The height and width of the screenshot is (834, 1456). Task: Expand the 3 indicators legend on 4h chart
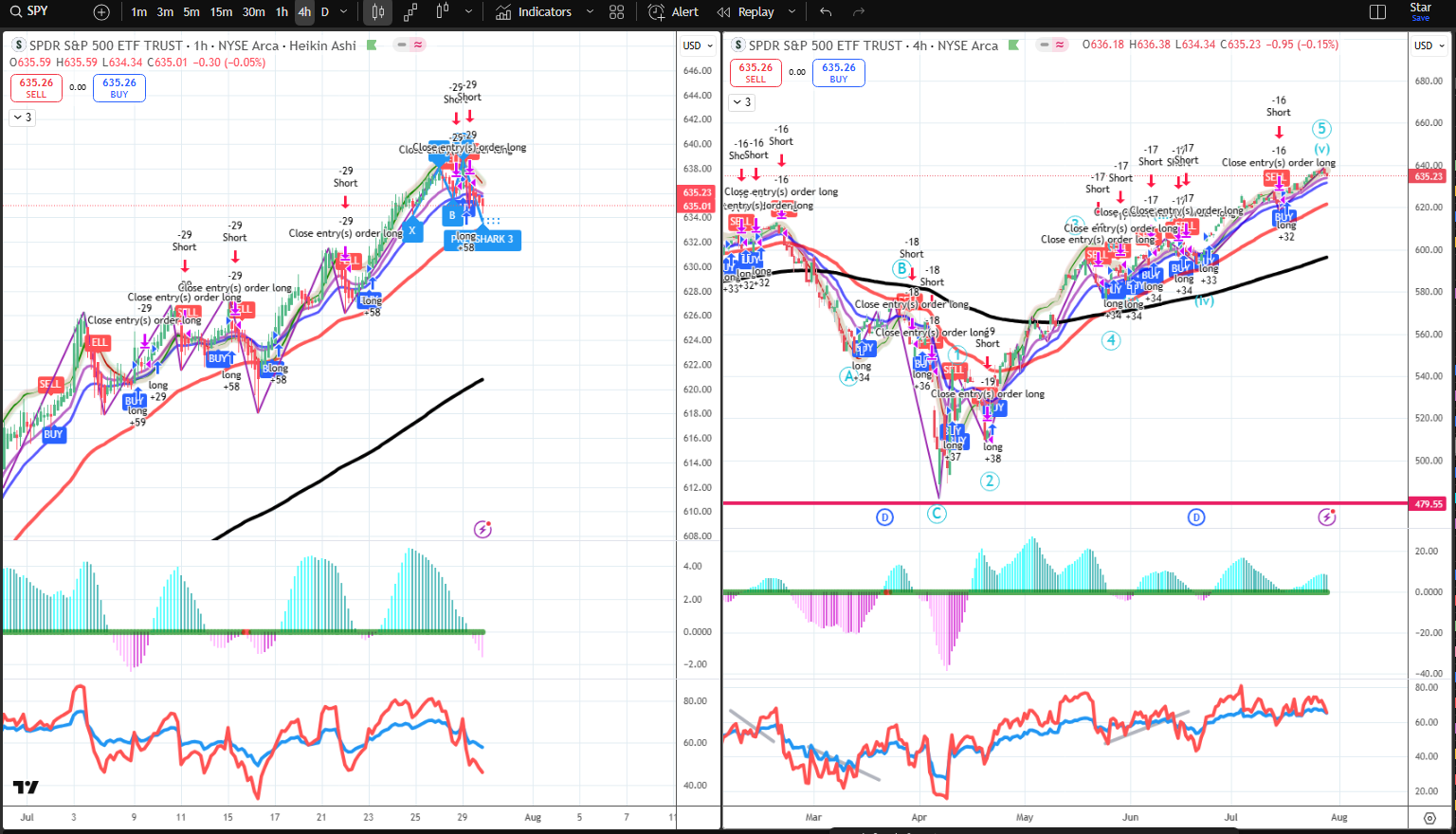[x=742, y=102]
